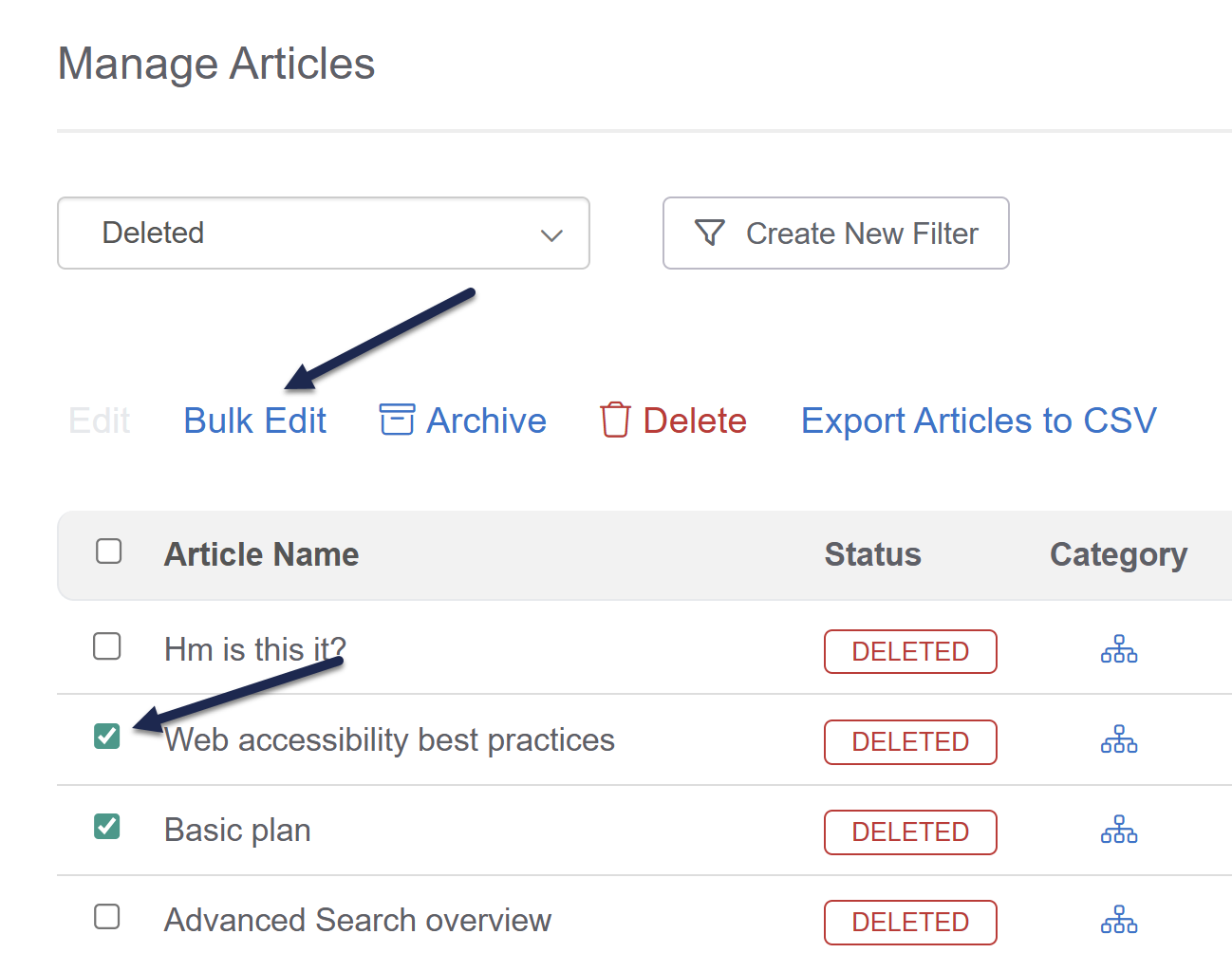1232x953 pixels.
Task: Open the Deleted filter dropdown
Action: point(323,233)
